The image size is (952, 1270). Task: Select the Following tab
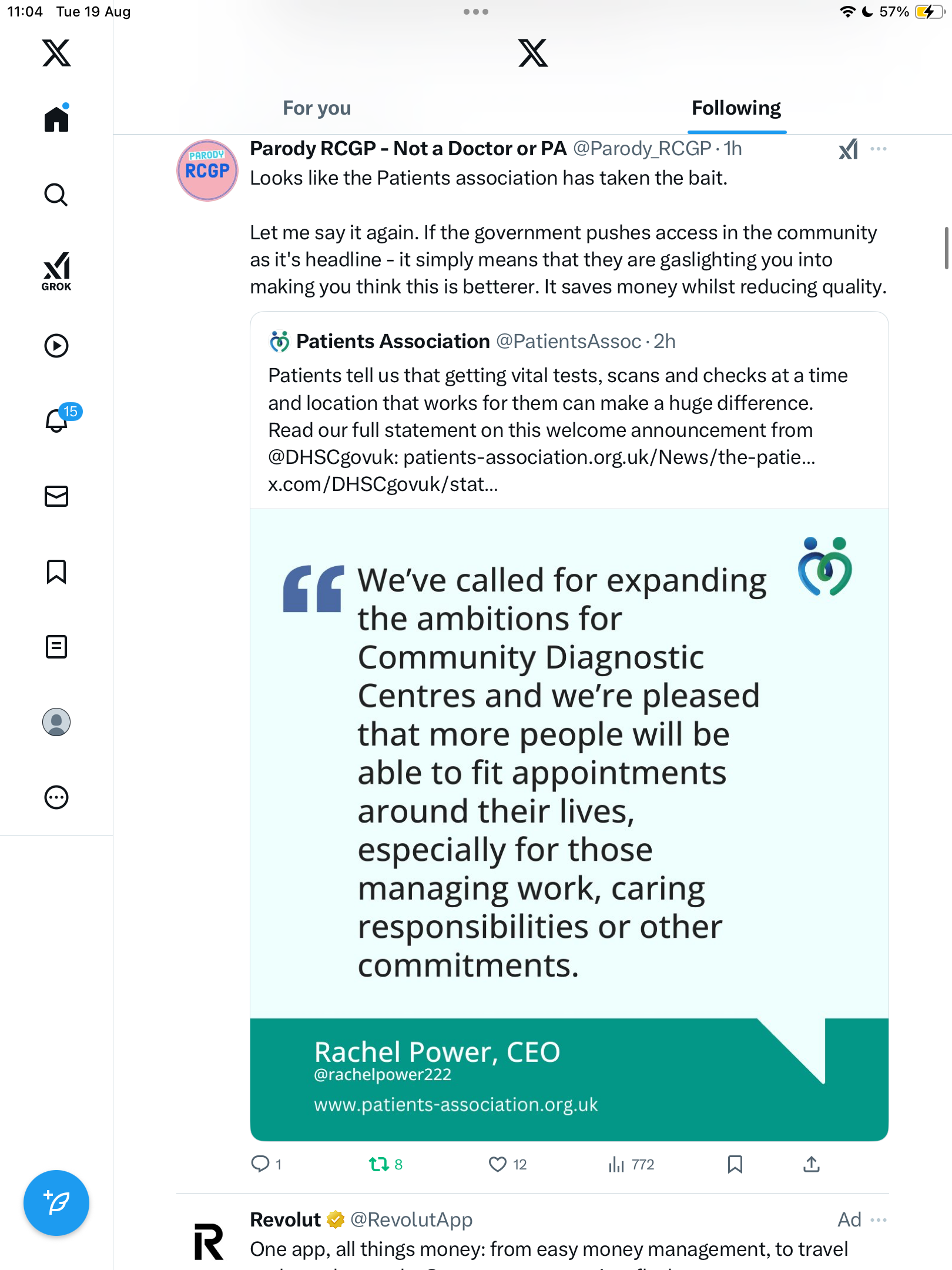coord(736,108)
